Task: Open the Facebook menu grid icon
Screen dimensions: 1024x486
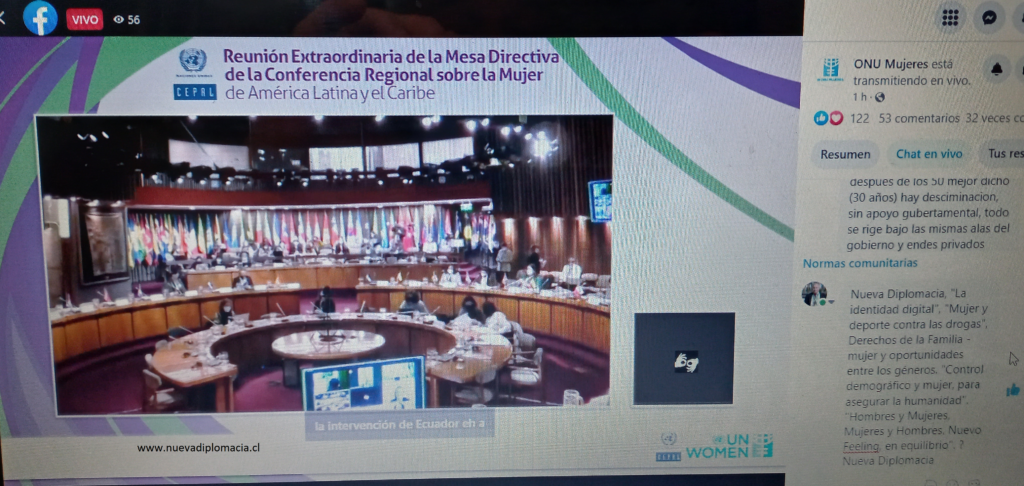Action: click(950, 18)
